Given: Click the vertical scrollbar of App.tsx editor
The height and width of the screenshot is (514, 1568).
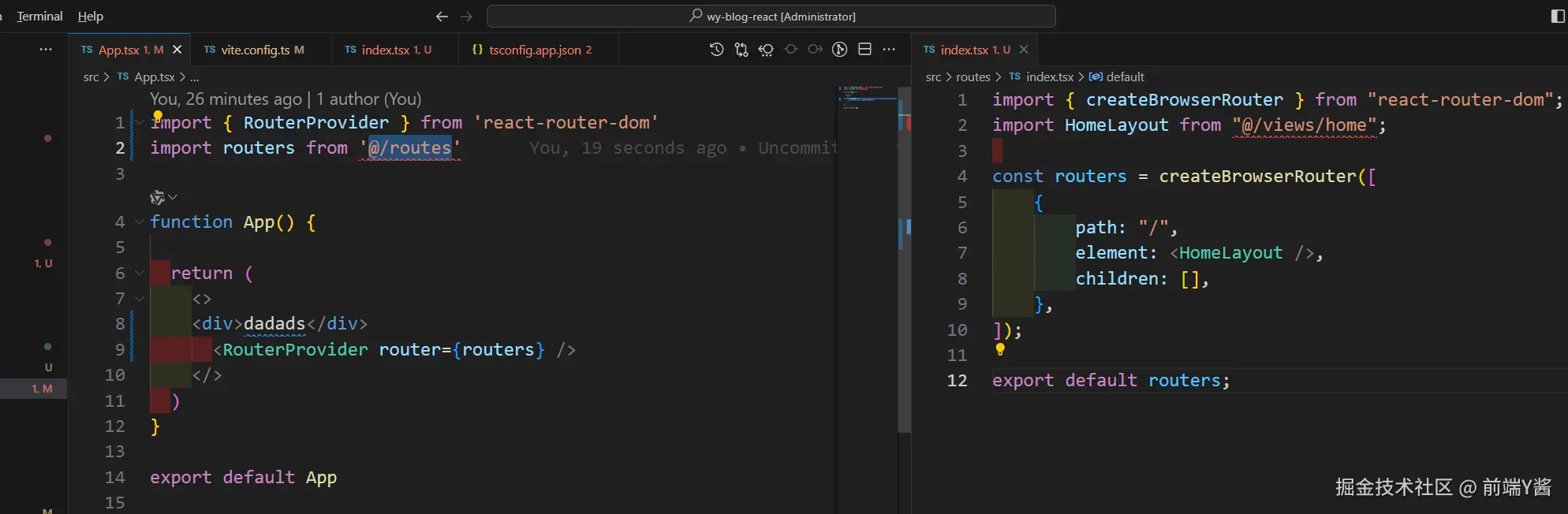Looking at the screenshot, I should point(905,260).
